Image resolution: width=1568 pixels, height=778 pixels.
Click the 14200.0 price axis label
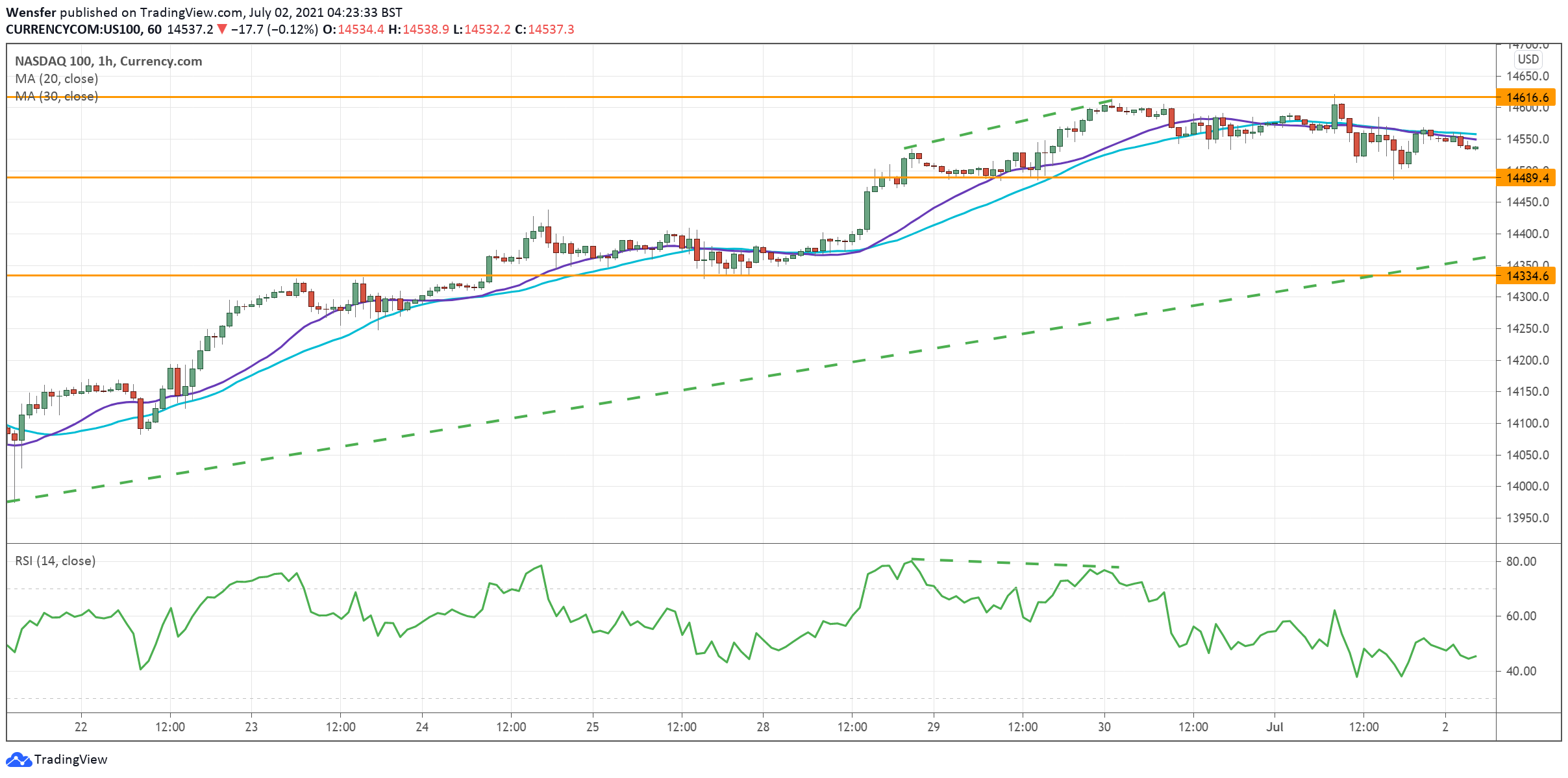(1527, 360)
